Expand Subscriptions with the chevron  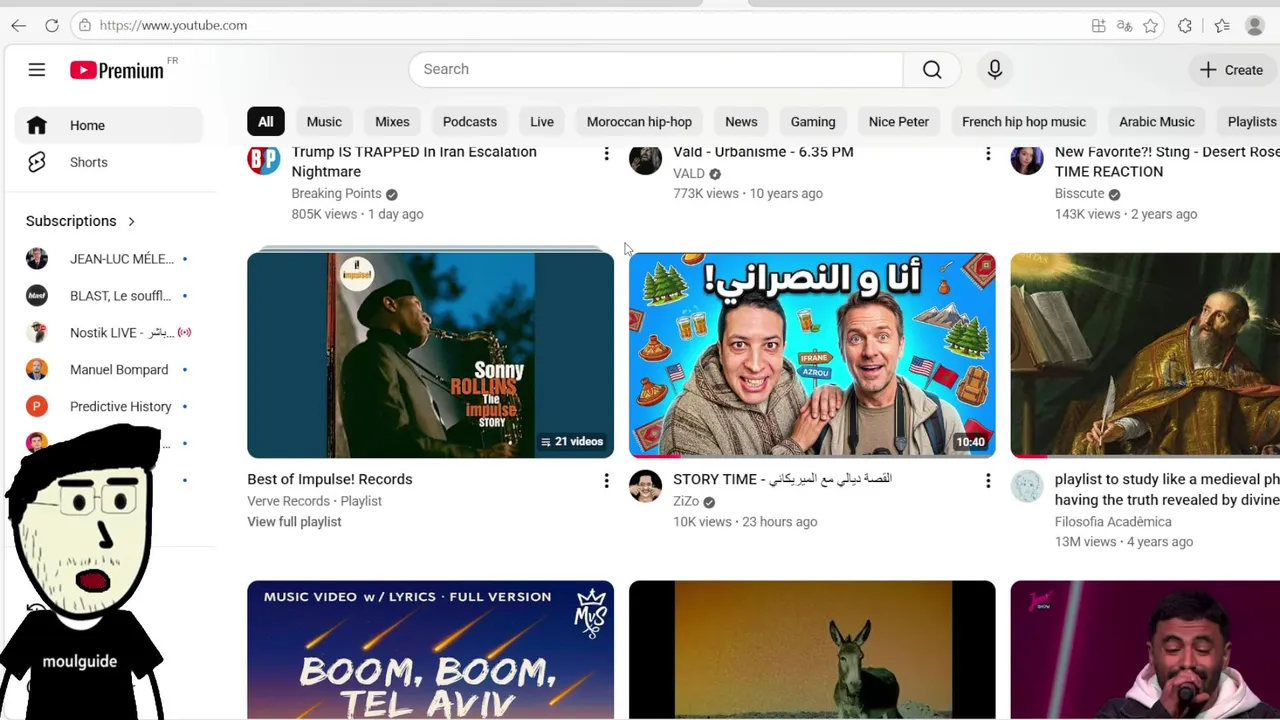coord(131,221)
